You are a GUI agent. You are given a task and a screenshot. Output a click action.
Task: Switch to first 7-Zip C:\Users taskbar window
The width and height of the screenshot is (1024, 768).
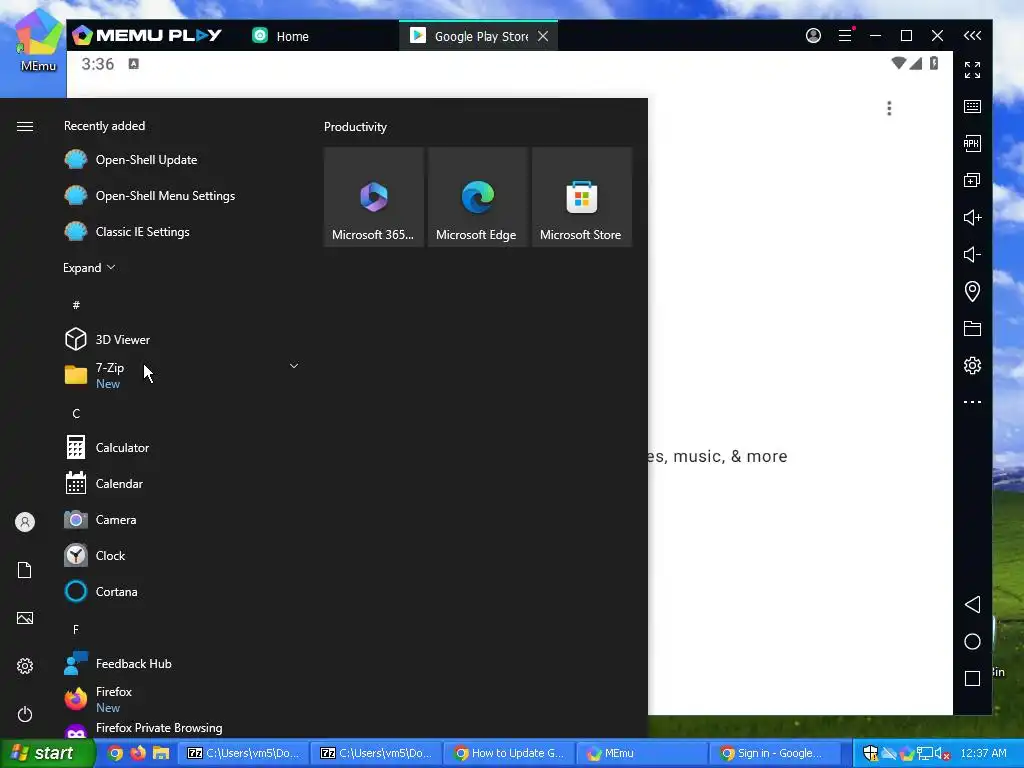tap(243, 753)
